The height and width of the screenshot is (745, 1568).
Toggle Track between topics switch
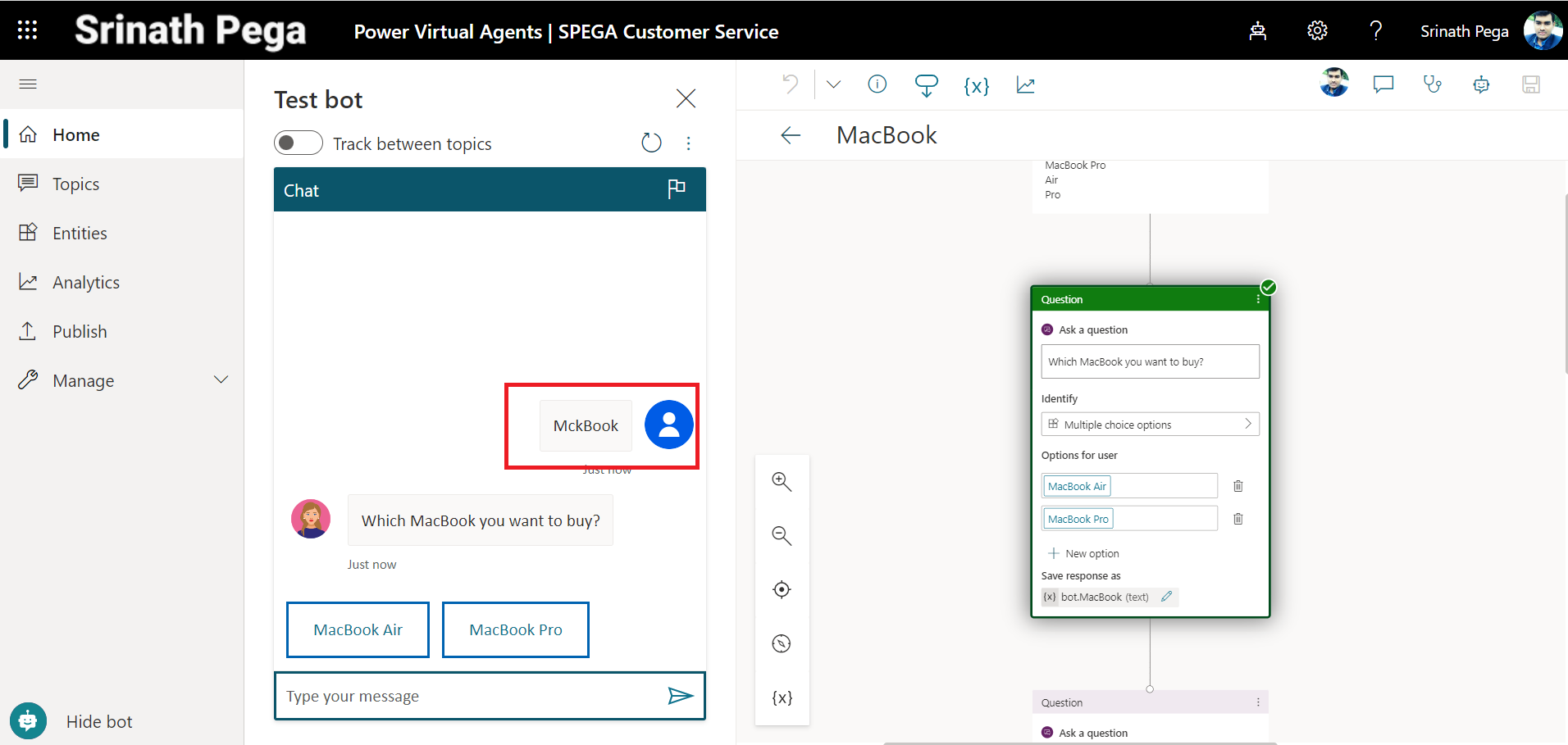coord(299,143)
